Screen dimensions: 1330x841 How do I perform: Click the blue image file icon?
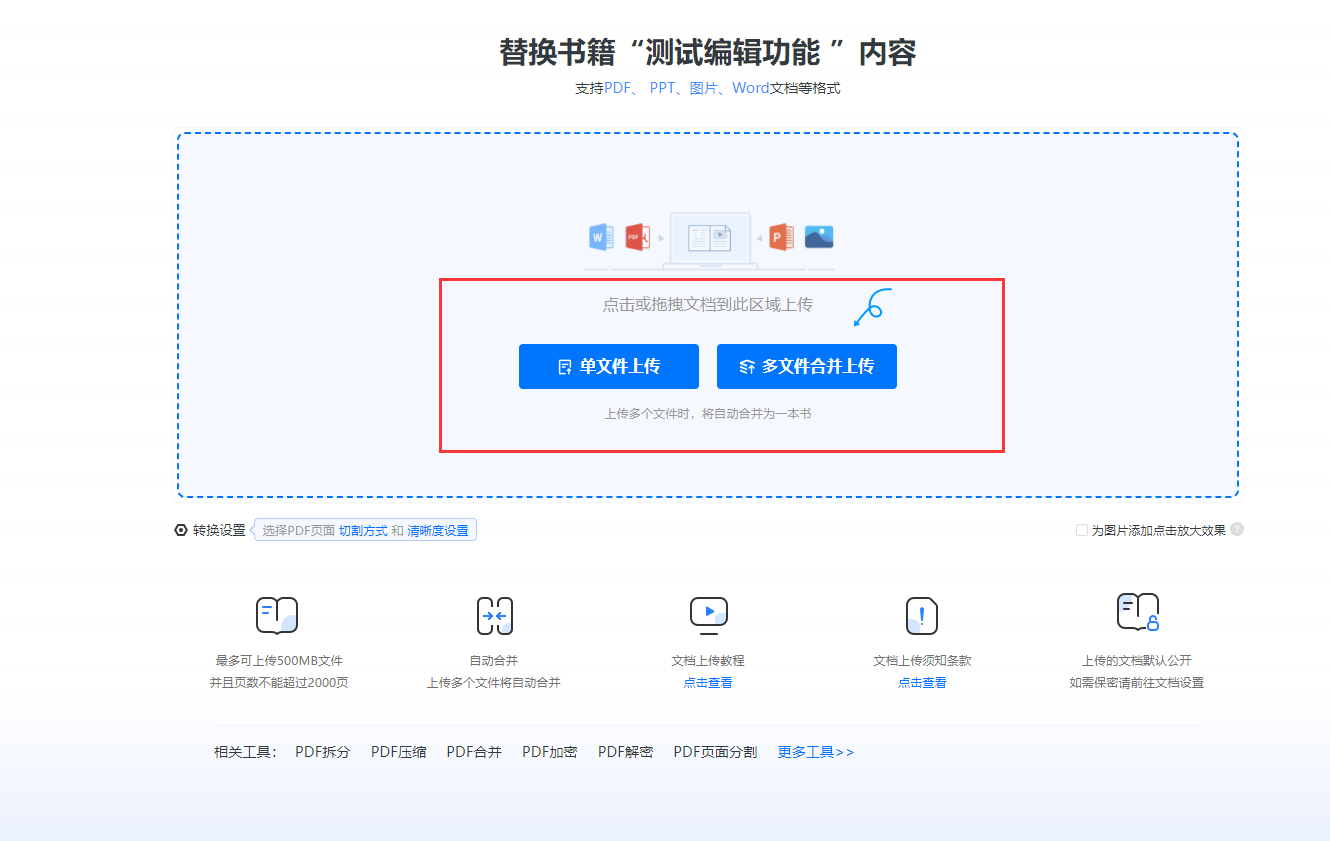pyautogui.click(x=819, y=237)
